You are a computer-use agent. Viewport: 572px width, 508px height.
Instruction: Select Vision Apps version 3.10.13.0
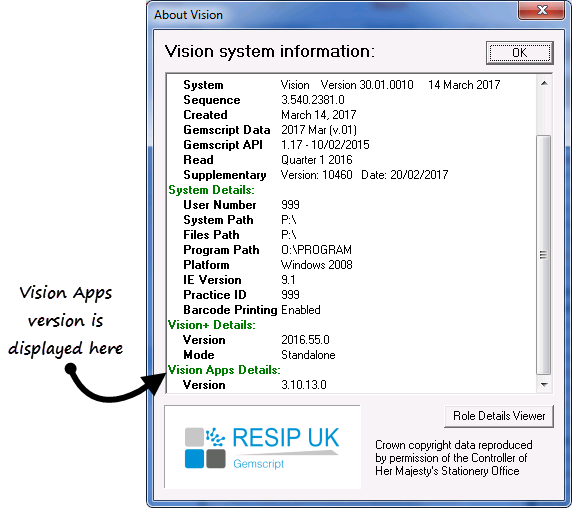click(304, 385)
